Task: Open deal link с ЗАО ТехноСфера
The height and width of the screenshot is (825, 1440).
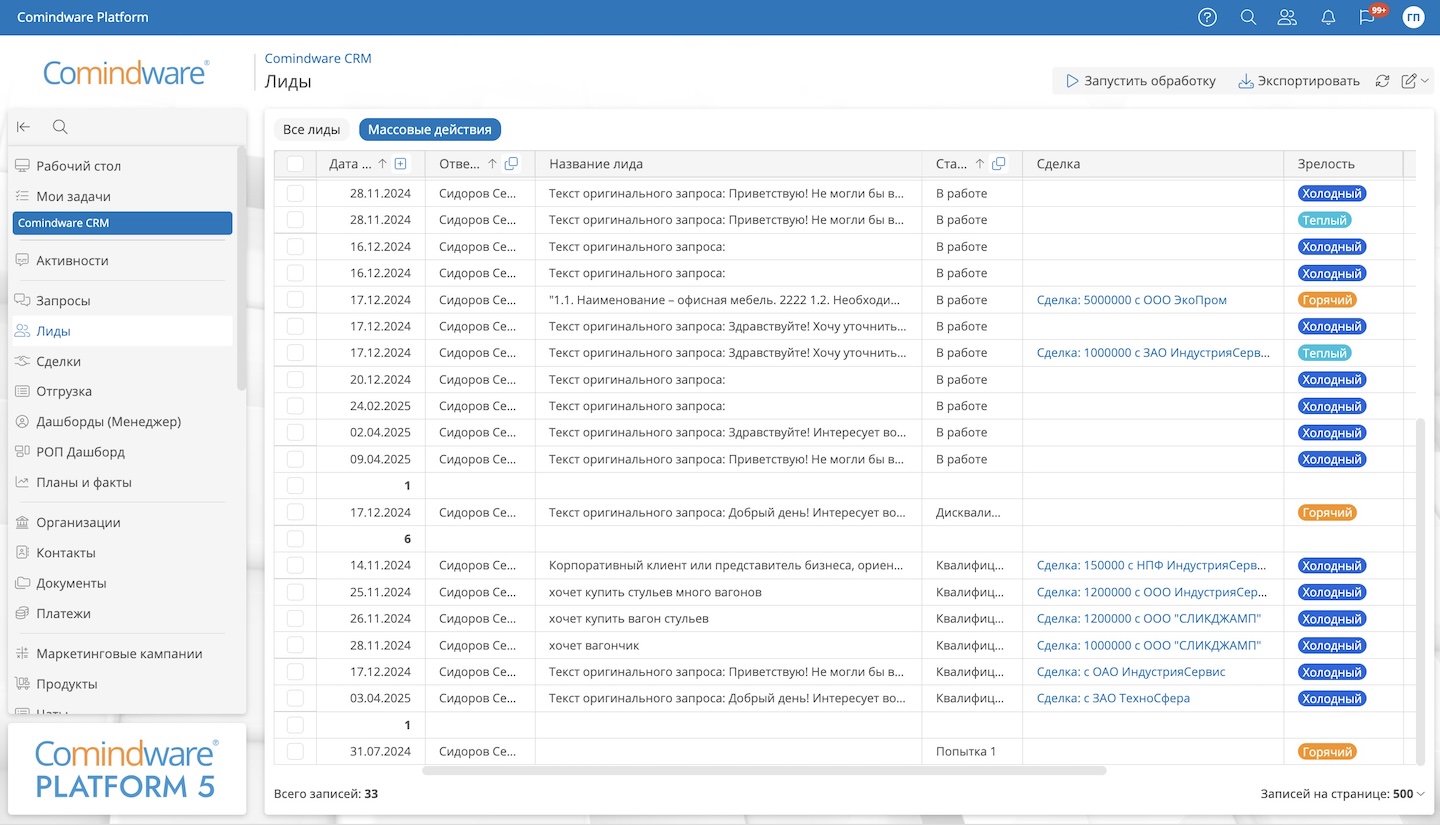Action: coord(1113,698)
